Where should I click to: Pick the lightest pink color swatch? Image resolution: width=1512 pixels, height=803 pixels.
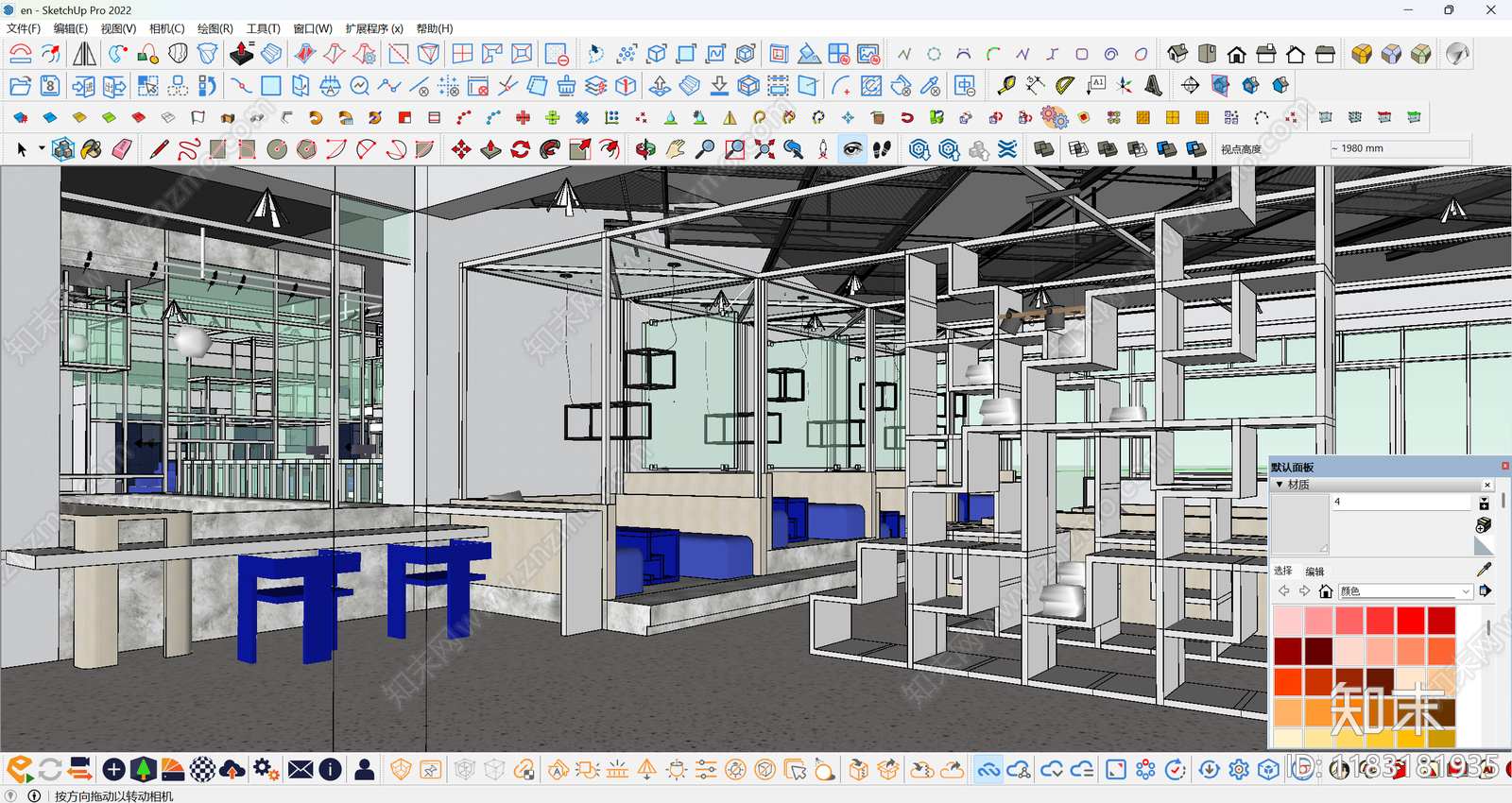click(1288, 621)
